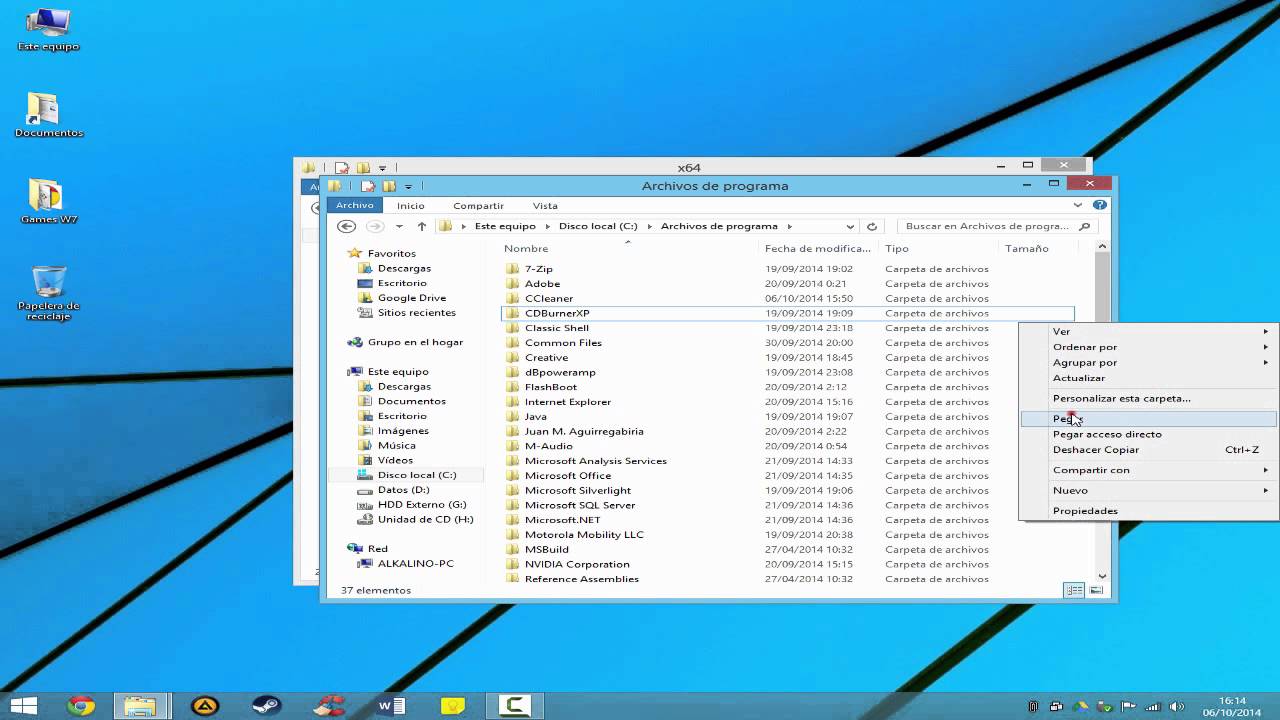Click the volume speaker tray icon
This screenshot has height=720, width=1280.
point(1175,707)
